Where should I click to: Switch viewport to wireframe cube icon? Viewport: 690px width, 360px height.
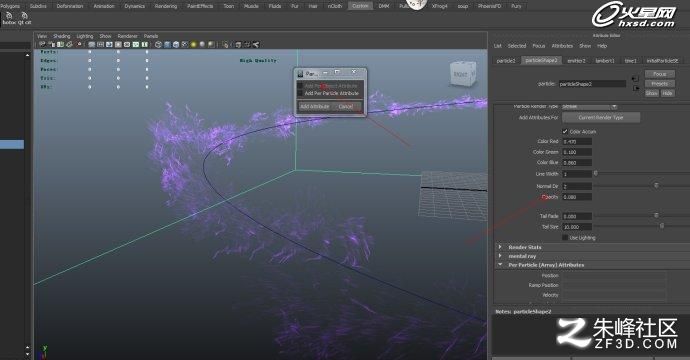(158, 44)
